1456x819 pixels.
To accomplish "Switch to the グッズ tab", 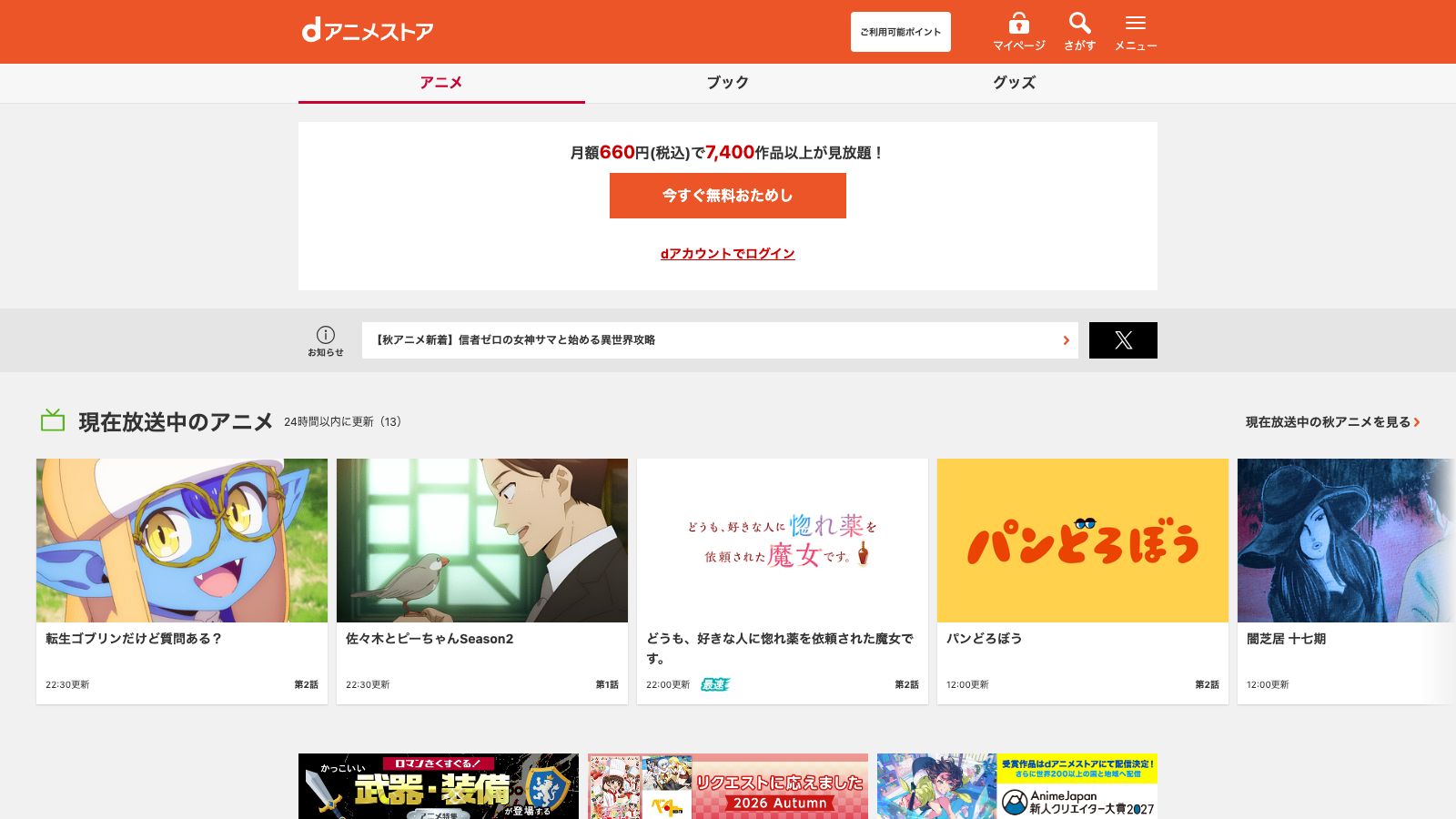I will coord(1014,83).
